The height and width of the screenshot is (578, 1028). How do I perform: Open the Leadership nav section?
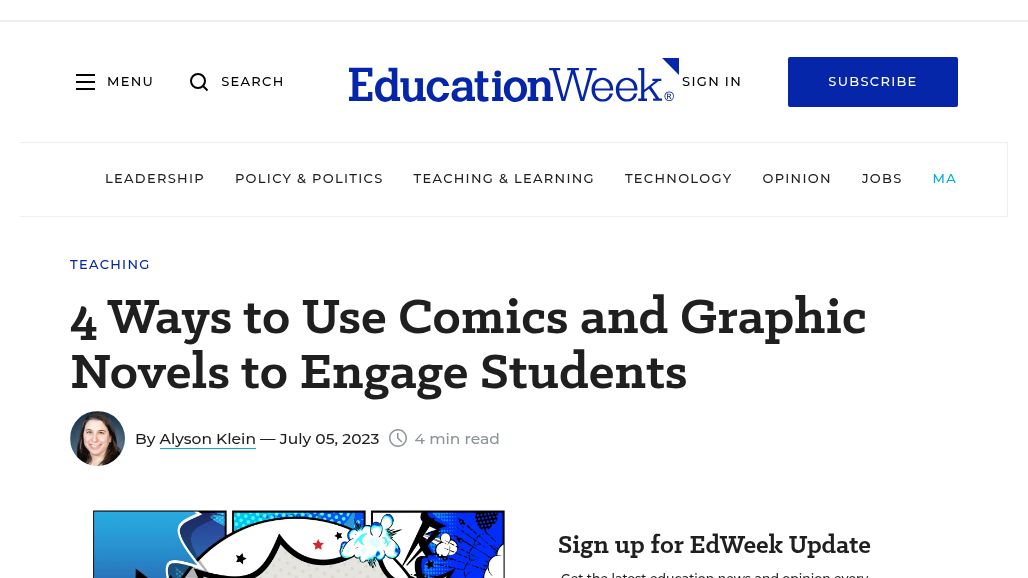[x=154, y=179]
